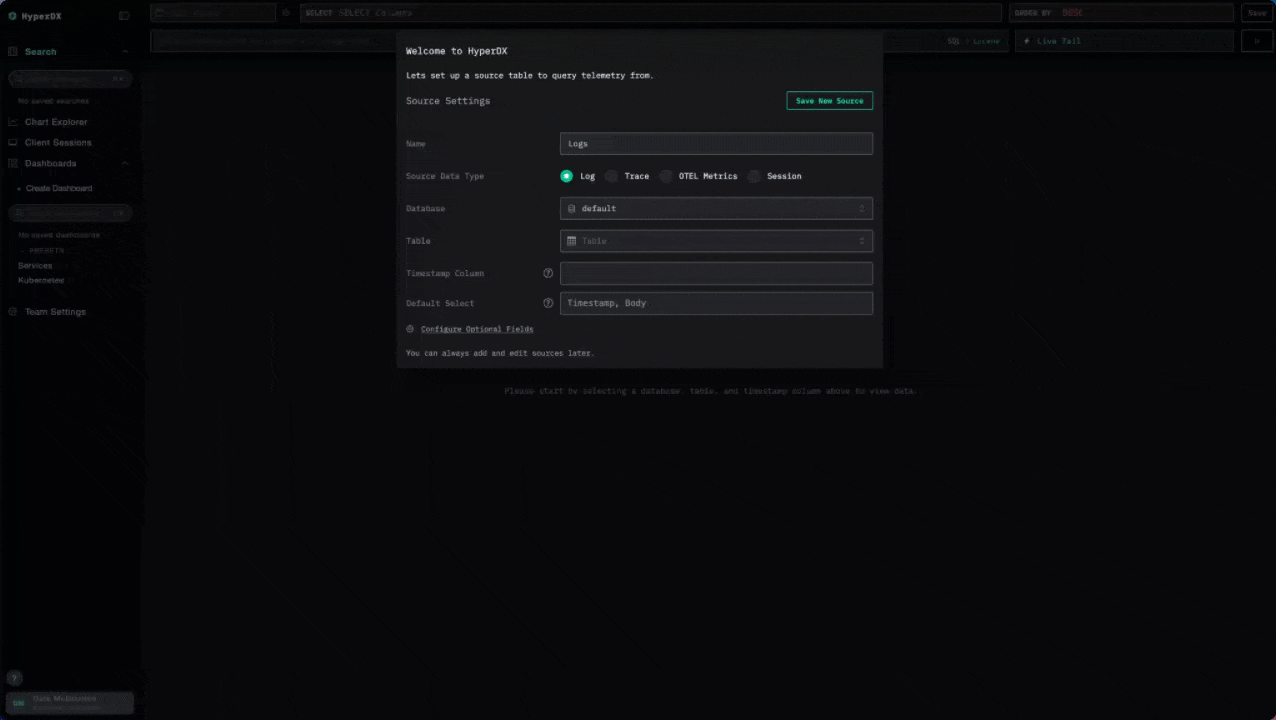The width and height of the screenshot is (1276, 720).
Task: Open Client Sessions in the sidebar
Action: tap(57, 143)
